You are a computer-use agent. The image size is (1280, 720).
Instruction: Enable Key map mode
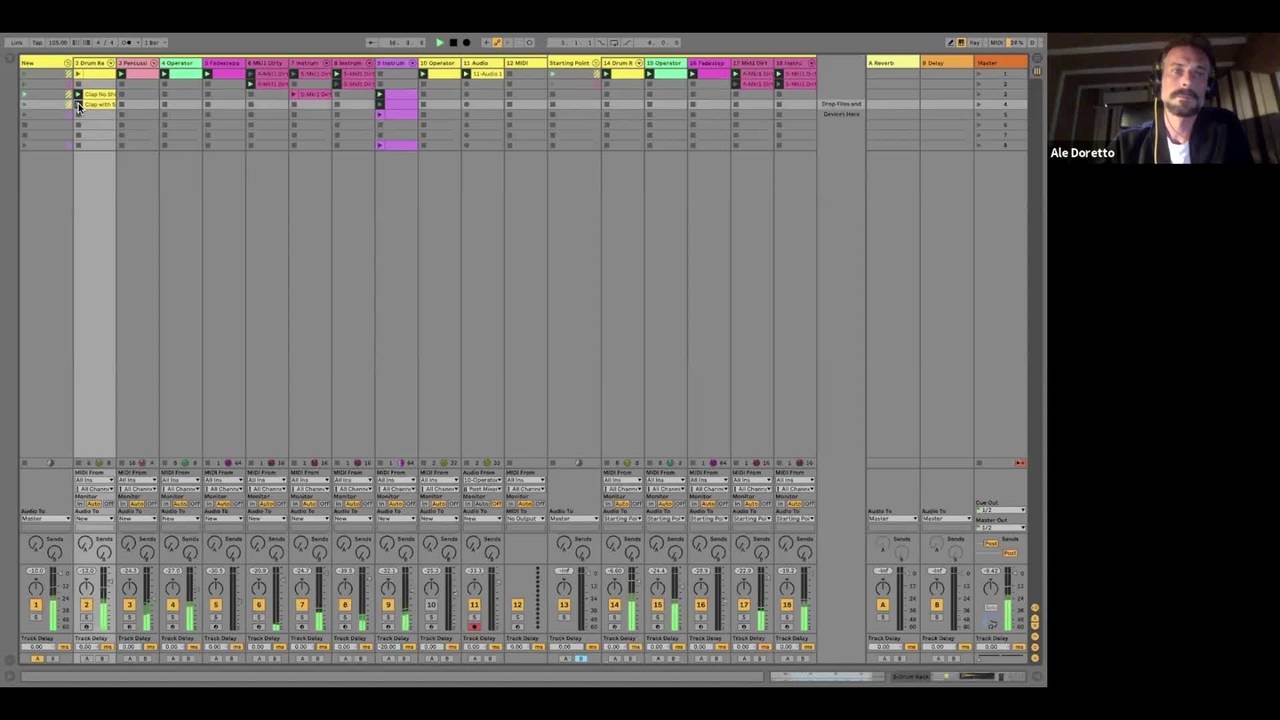point(976,43)
